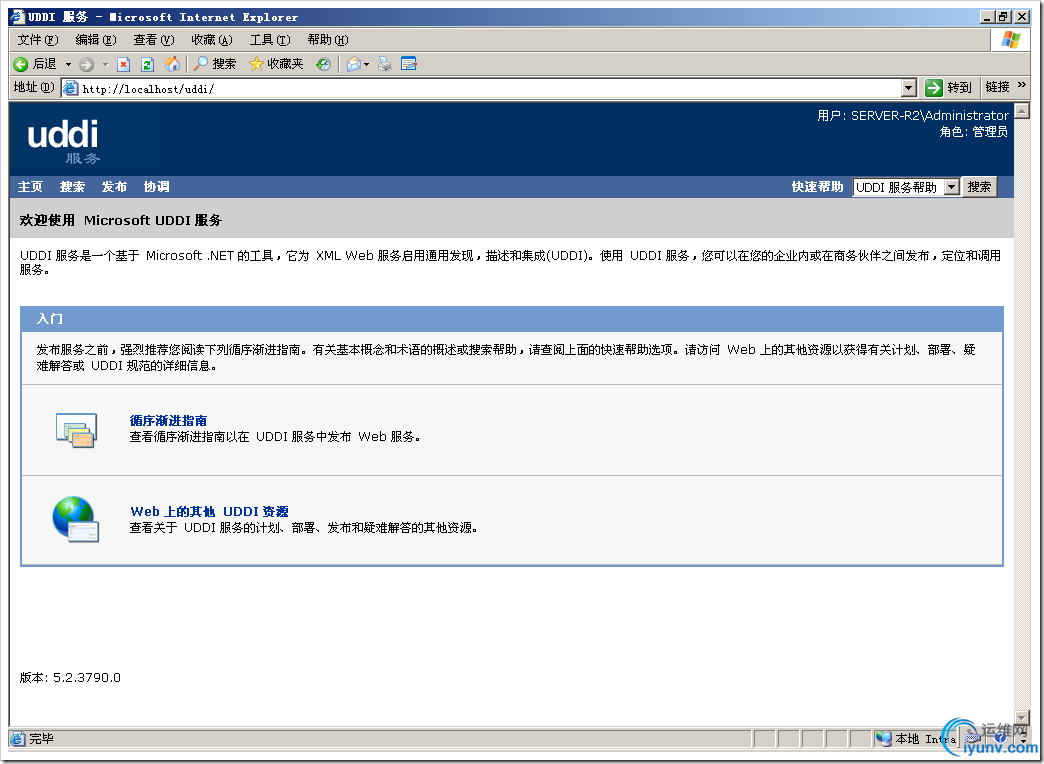Minimize the Internet Explorer window

click(x=989, y=17)
